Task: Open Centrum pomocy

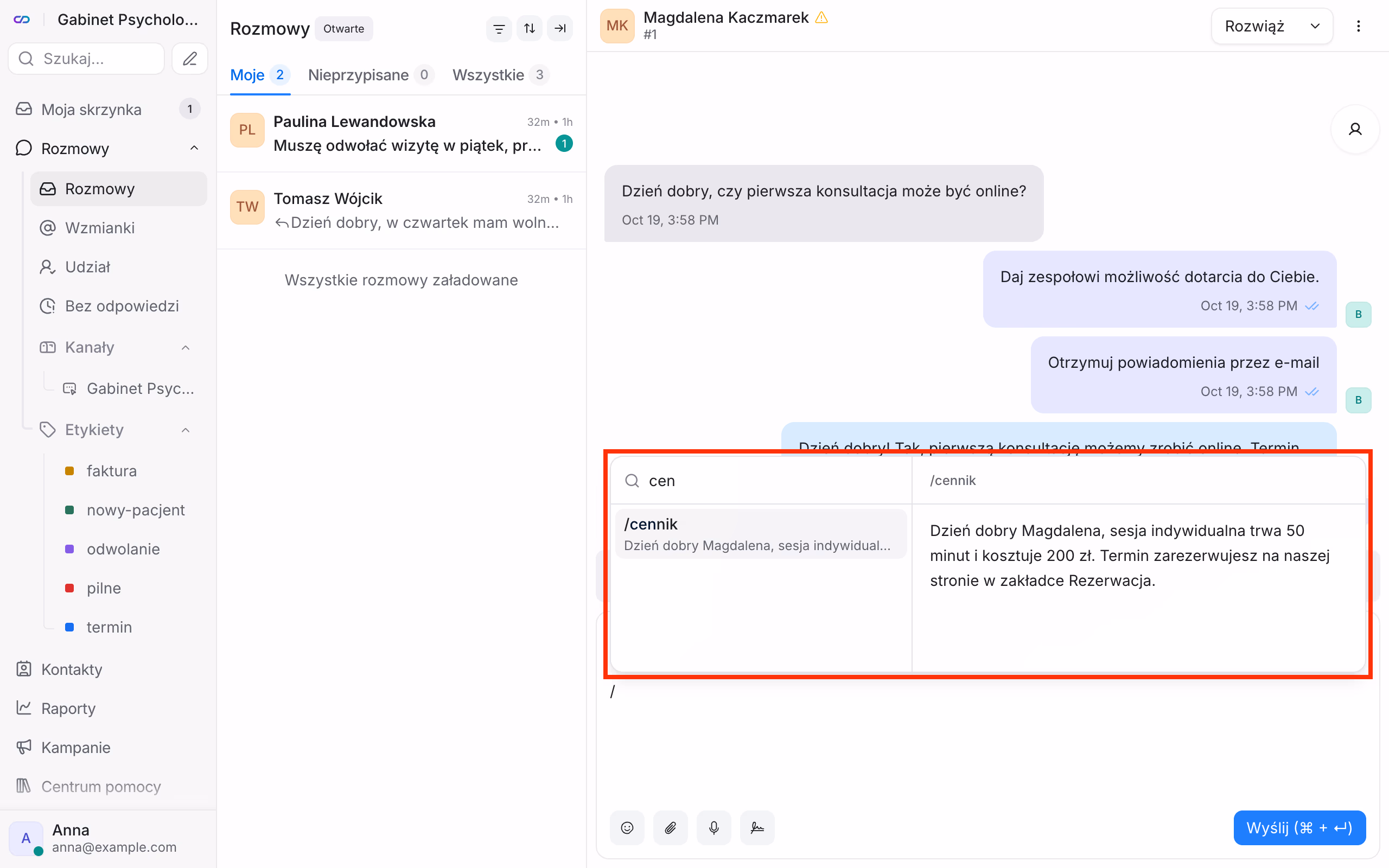Action: click(108, 786)
